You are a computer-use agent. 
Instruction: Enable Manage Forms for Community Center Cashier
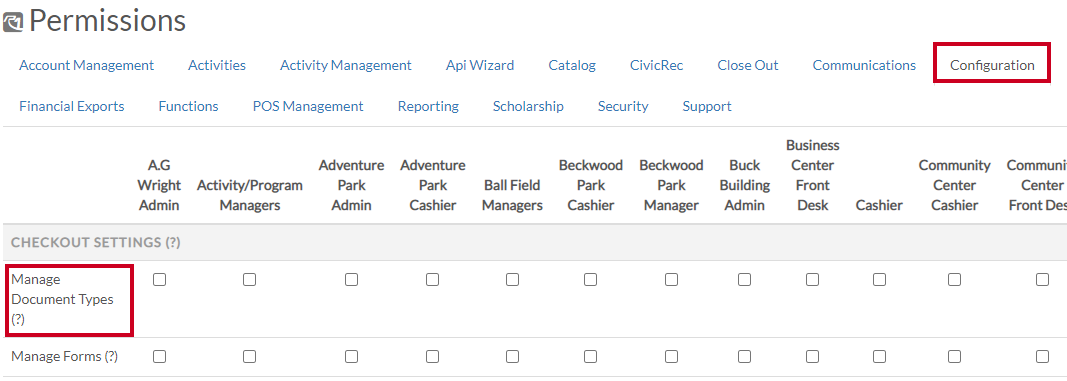coord(955,357)
